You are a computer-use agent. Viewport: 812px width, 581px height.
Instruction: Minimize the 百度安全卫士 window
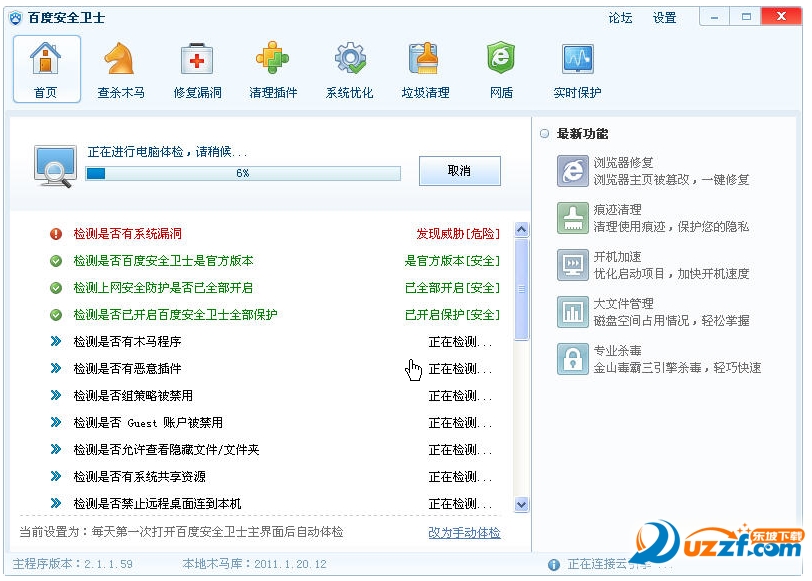click(x=715, y=17)
